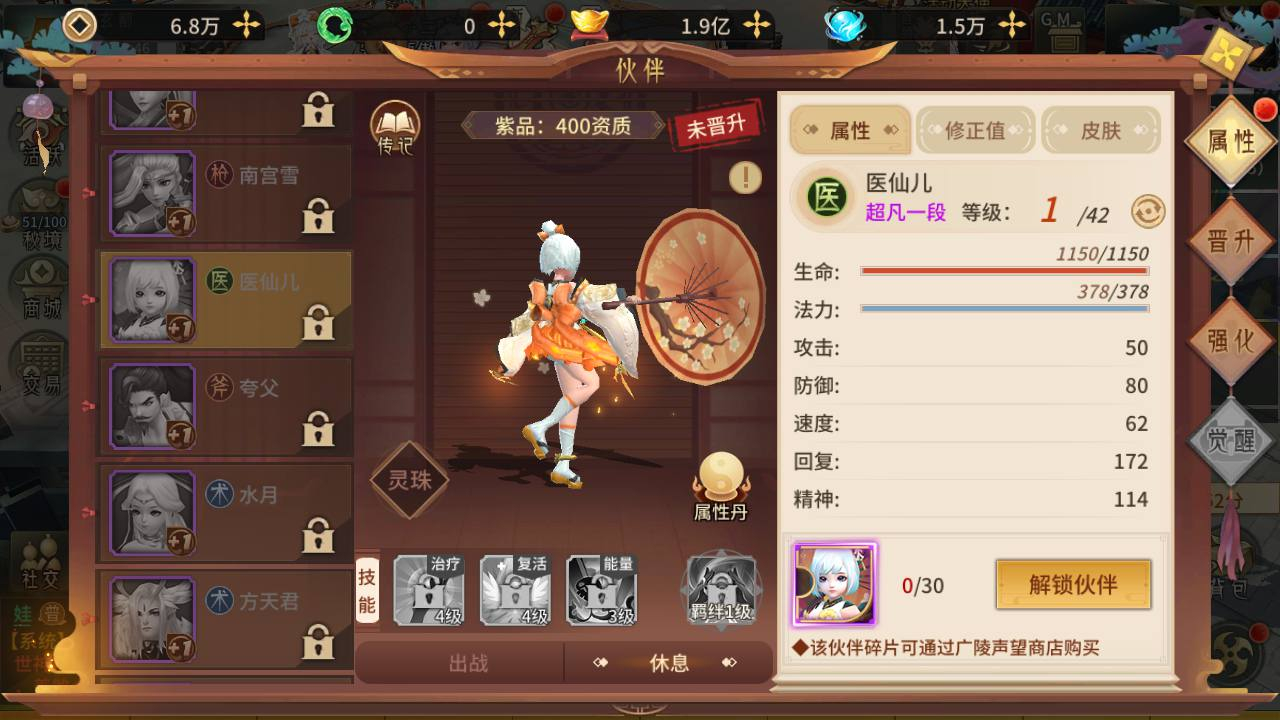The width and height of the screenshot is (1280, 720).
Task: Switch to 修正值 tab
Action: pos(975,131)
